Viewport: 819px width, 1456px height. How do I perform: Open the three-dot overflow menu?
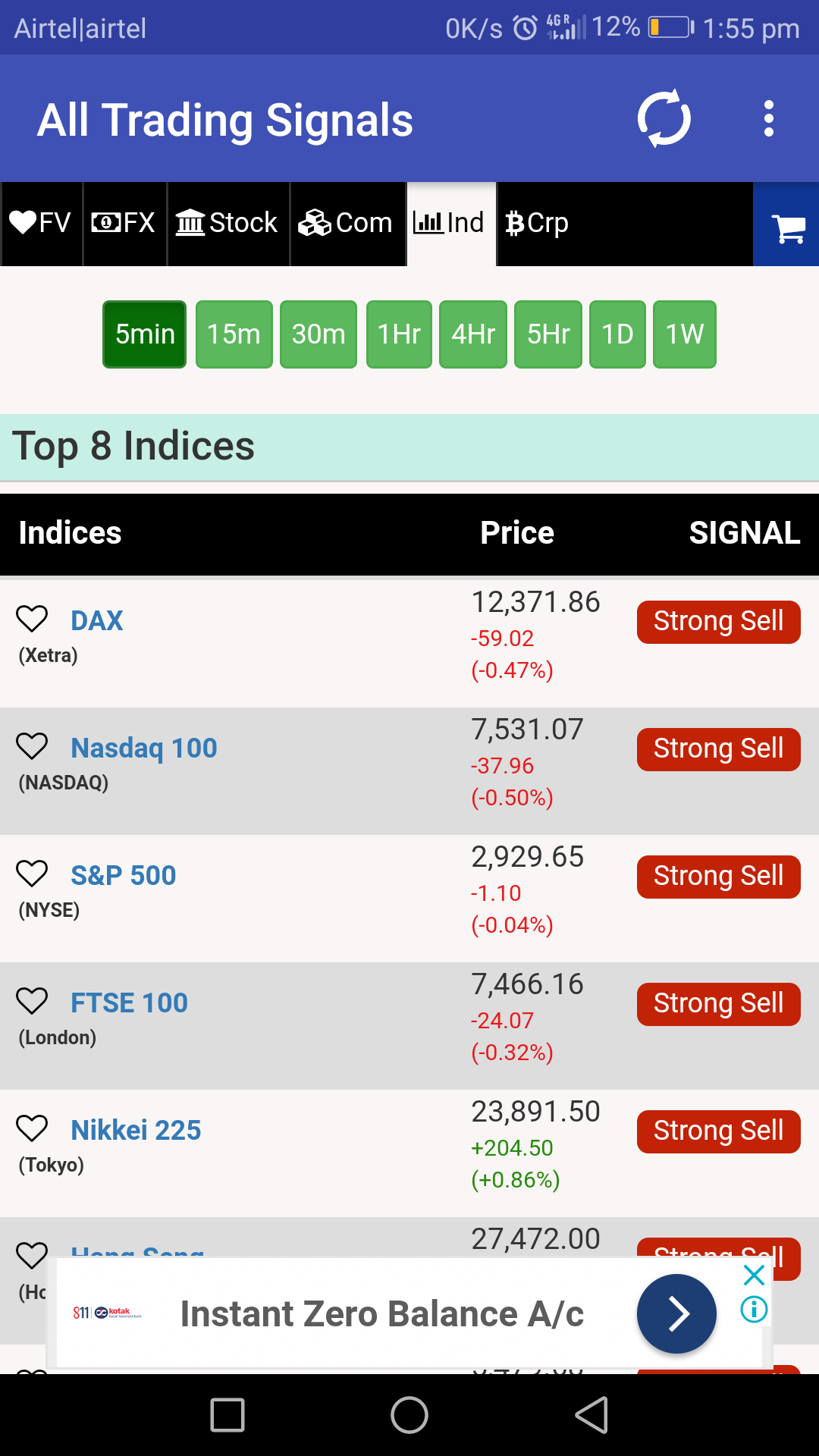[768, 119]
